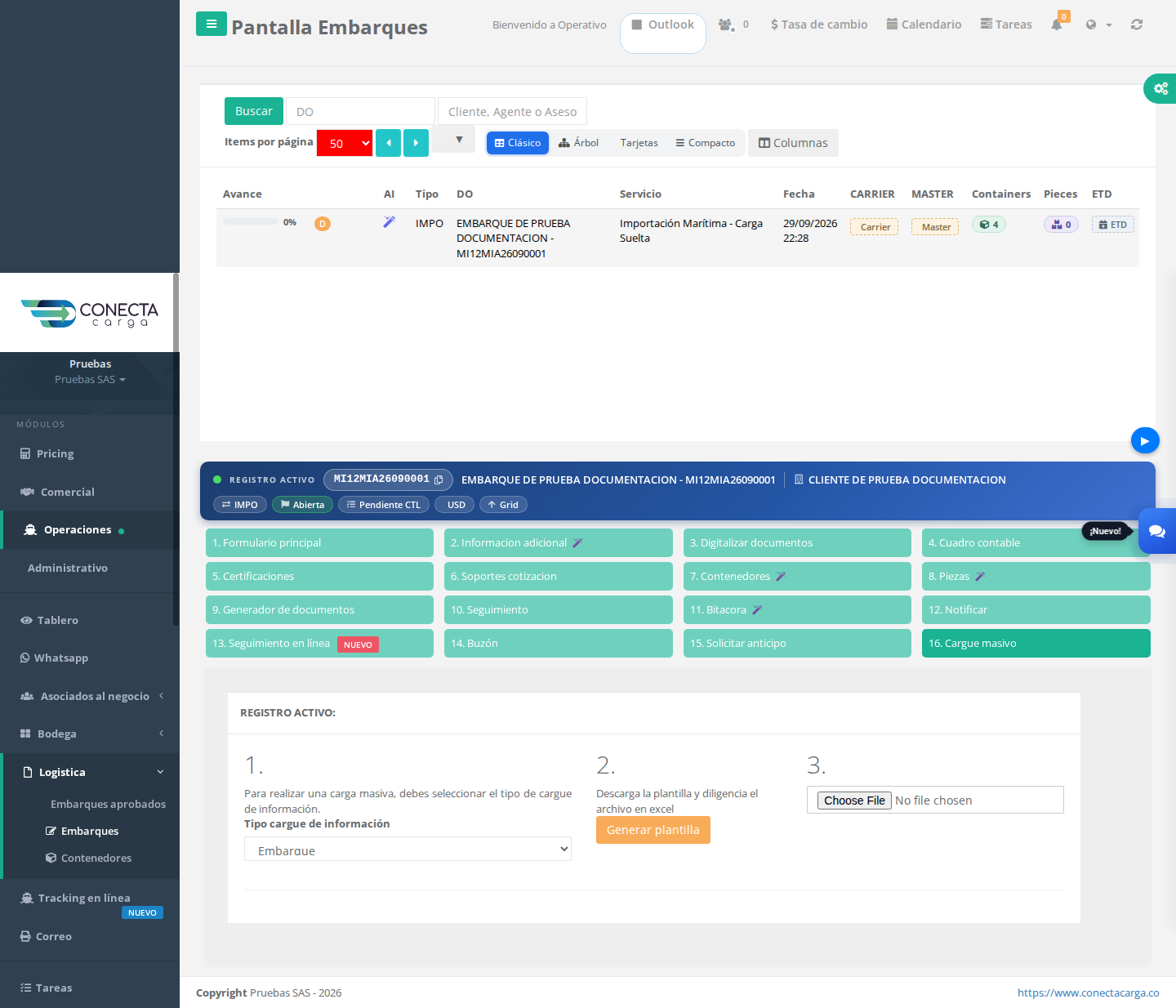Go to next page arrow

click(416, 143)
